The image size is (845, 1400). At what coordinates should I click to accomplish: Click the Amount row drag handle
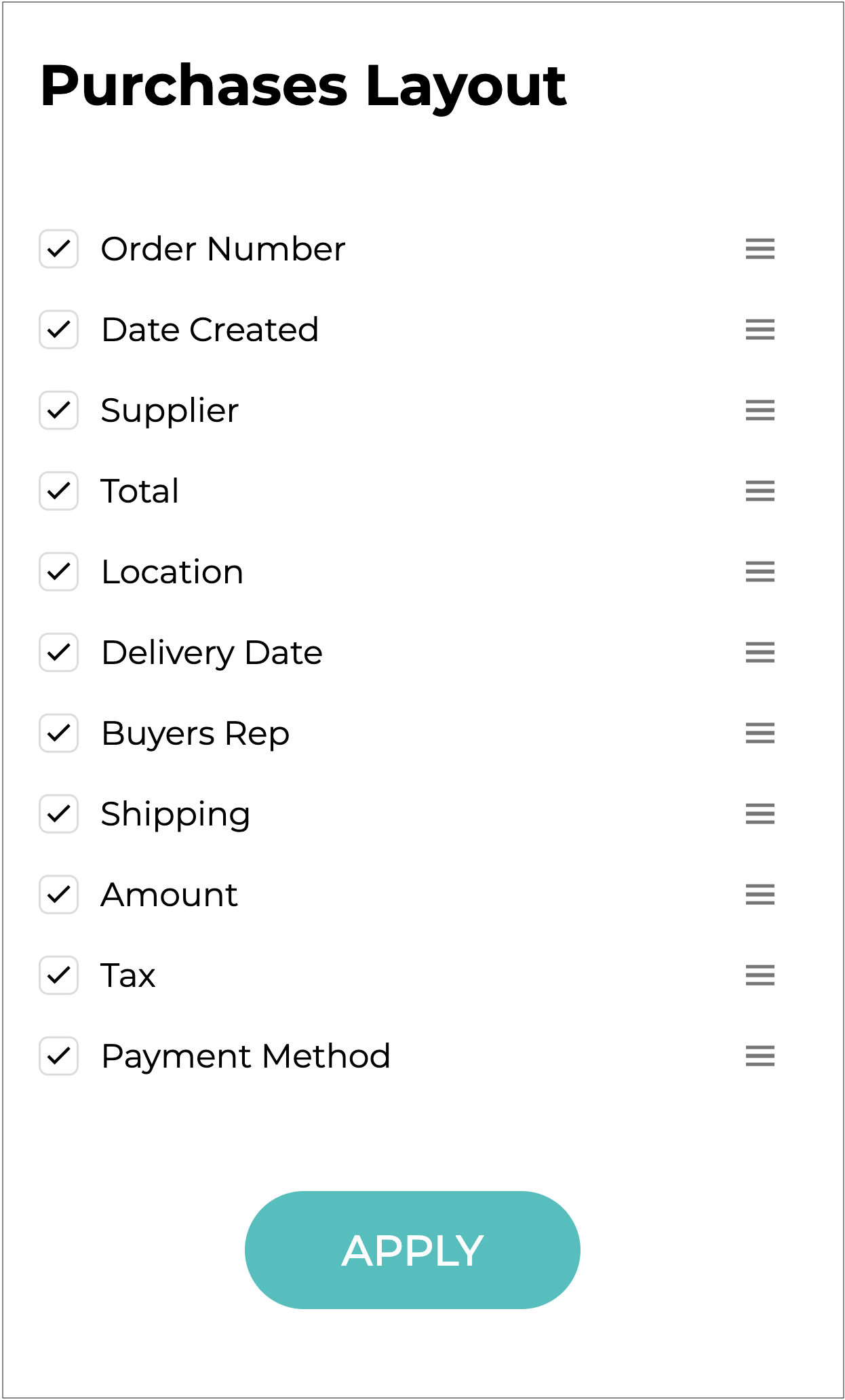(x=760, y=895)
